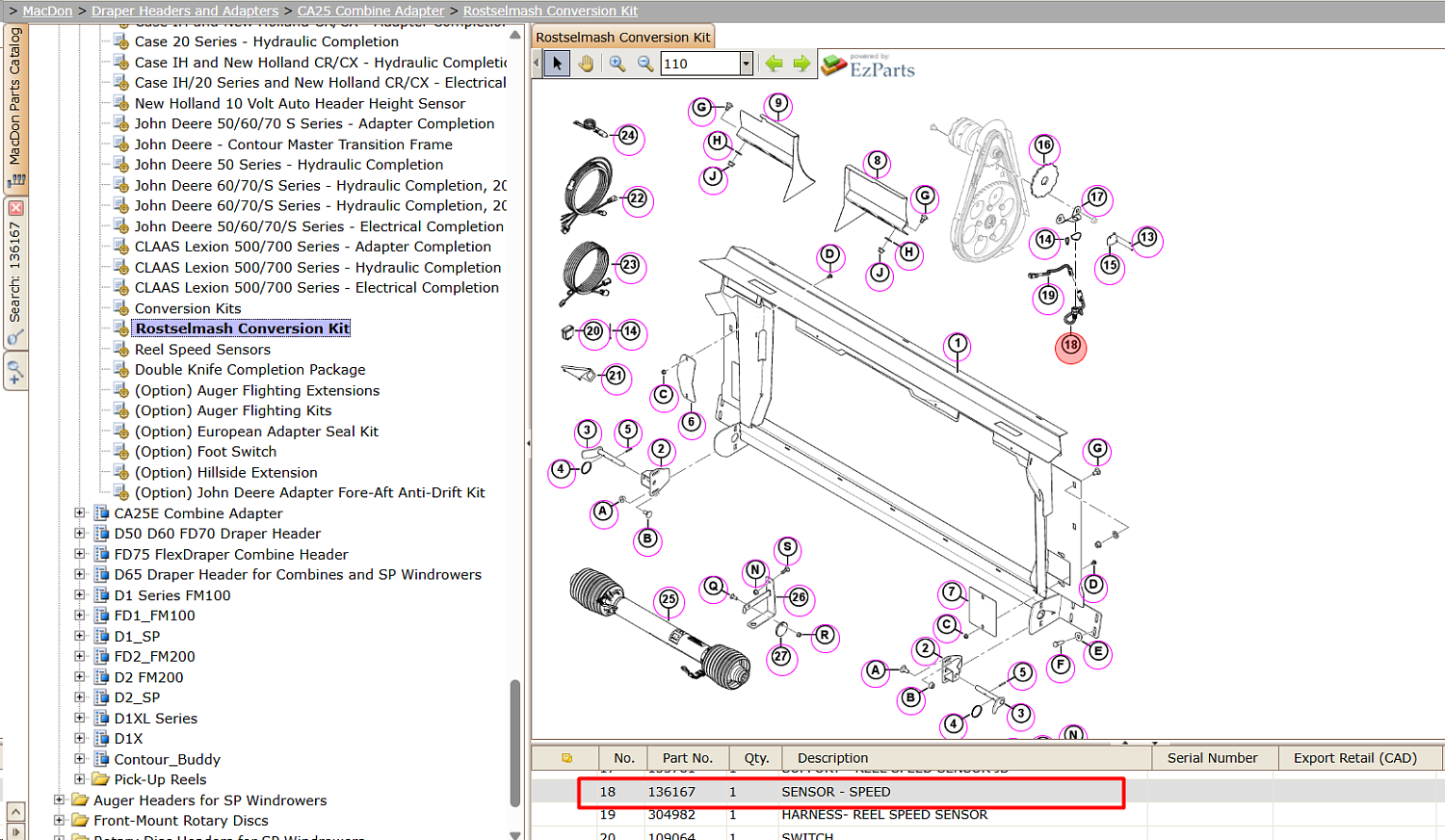Click callout 25 near the driveline

(669, 600)
